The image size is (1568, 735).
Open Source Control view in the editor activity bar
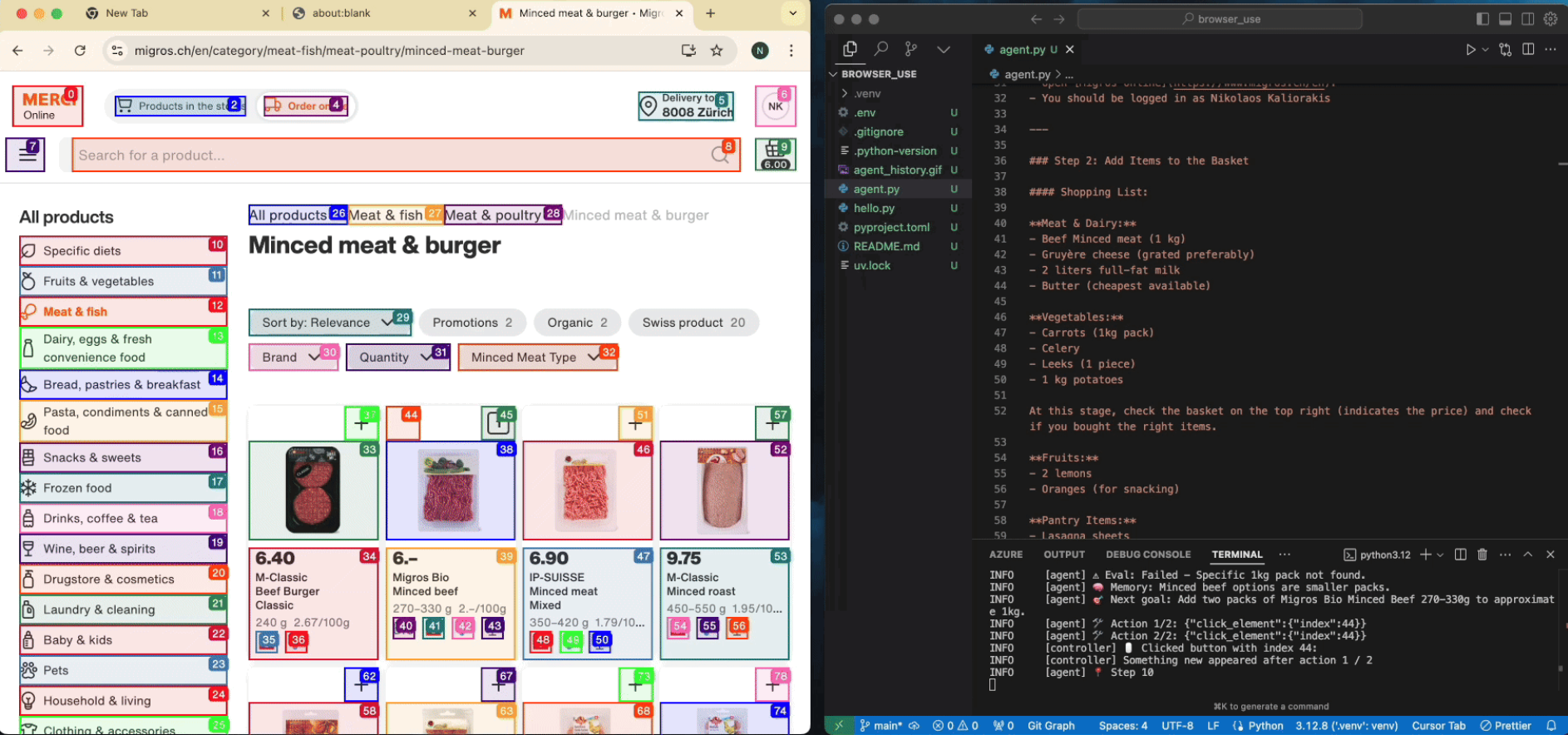[x=911, y=49]
